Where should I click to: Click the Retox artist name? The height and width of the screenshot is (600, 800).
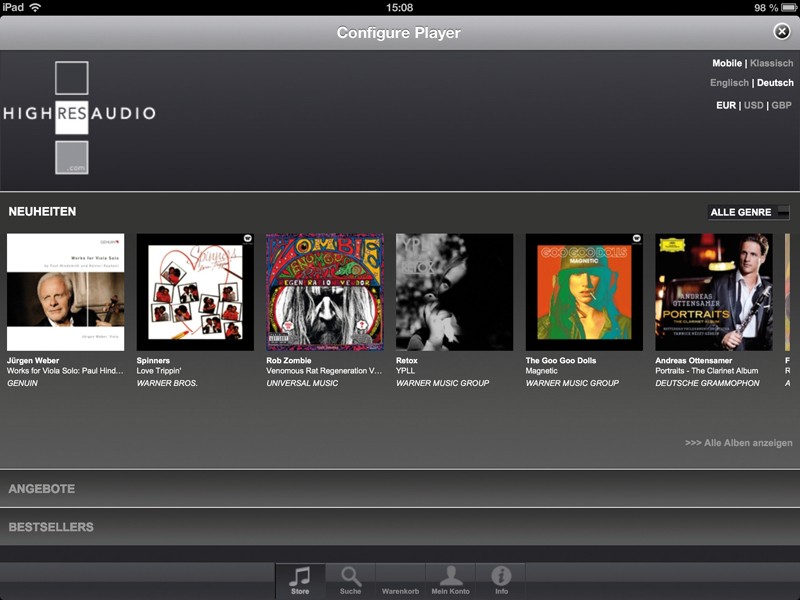[407, 360]
